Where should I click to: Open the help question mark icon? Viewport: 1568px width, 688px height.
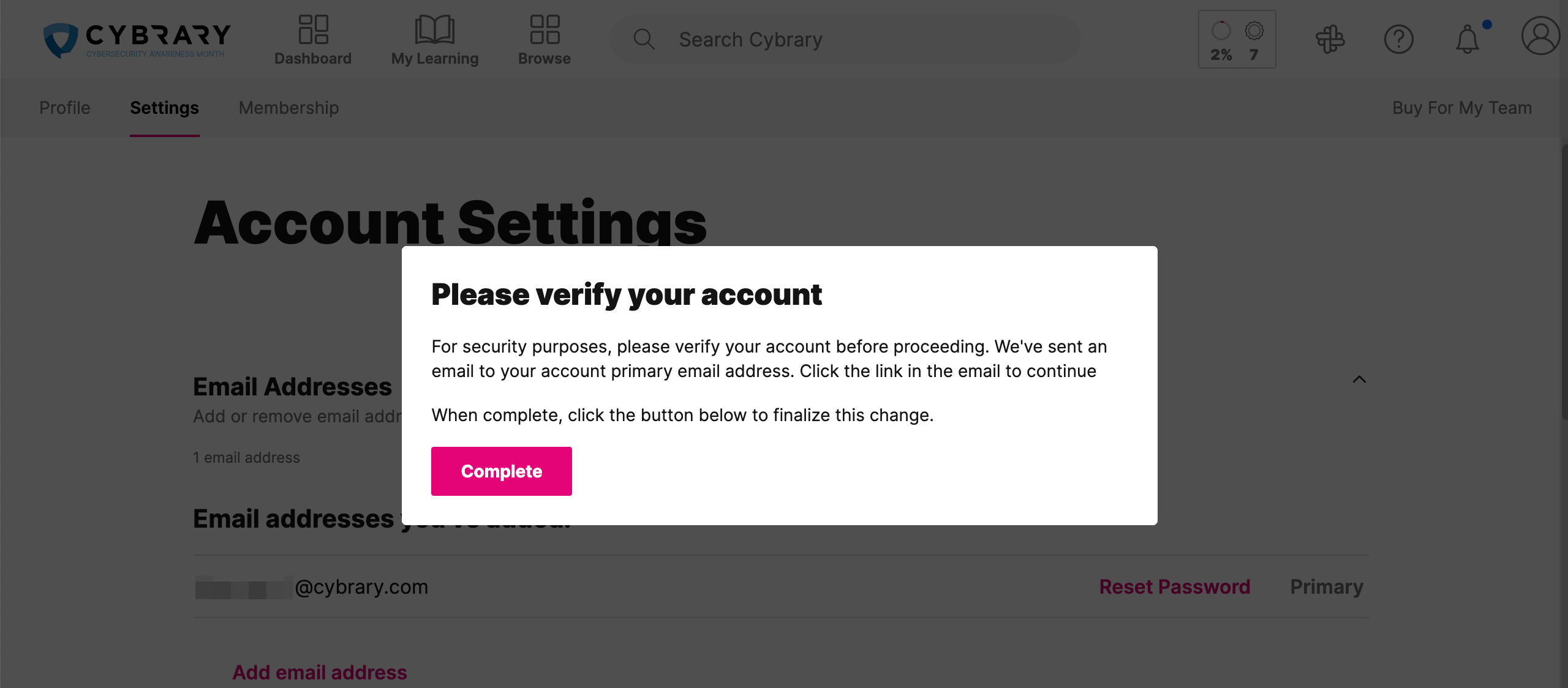[1398, 39]
